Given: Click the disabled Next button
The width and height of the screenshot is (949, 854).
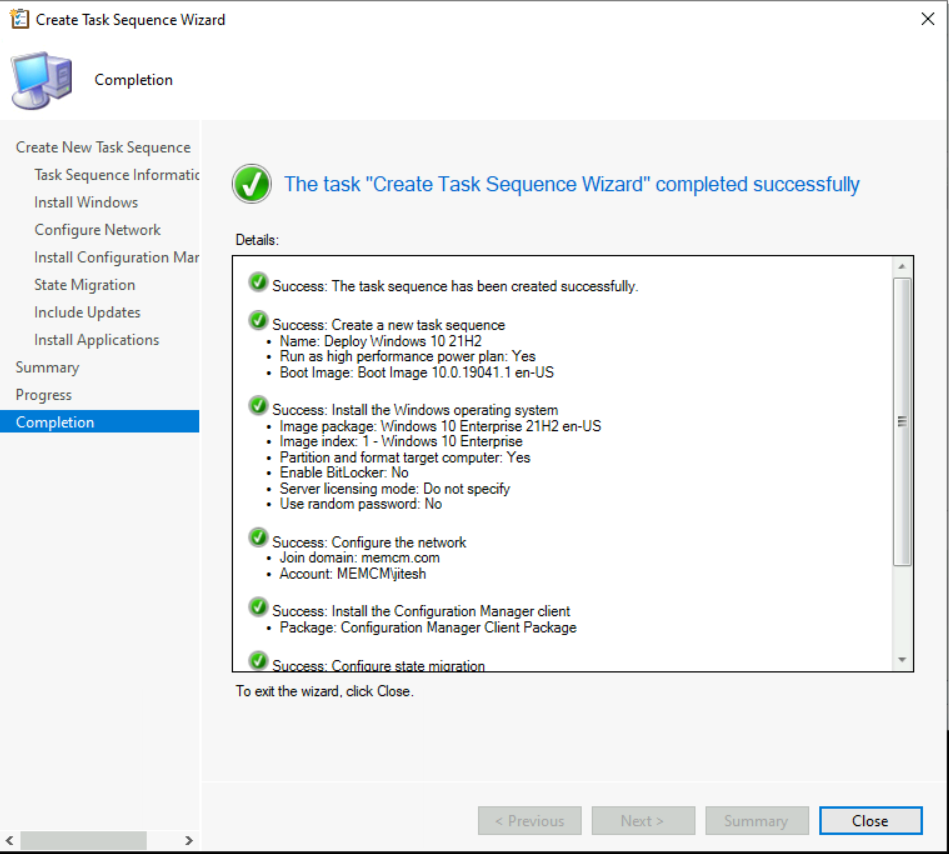Looking at the screenshot, I should tap(643, 821).
